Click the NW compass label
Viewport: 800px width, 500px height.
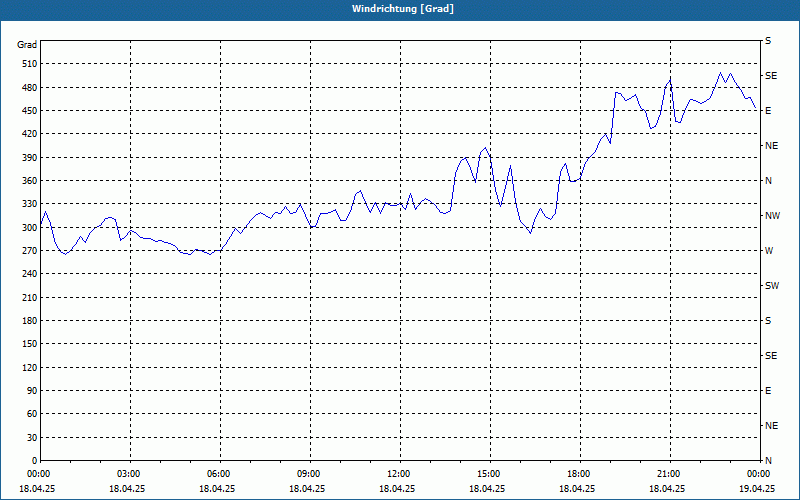point(772,216)
